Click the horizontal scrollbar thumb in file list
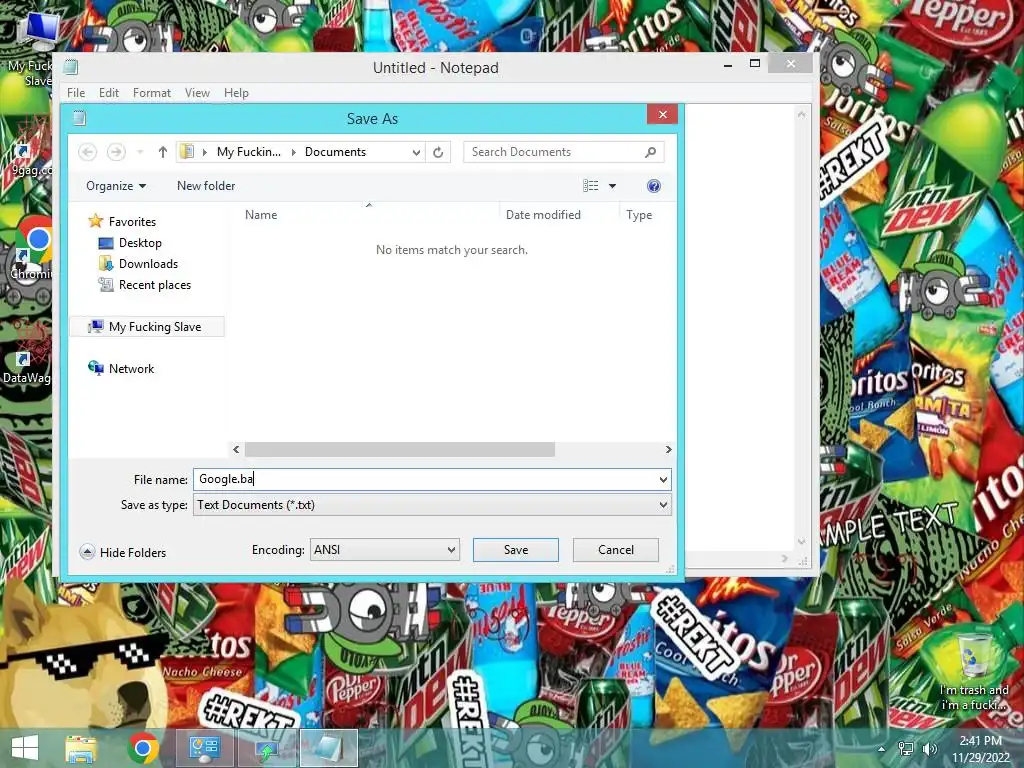Image resolution: width=1024 pixels, height=768 pixels. 400,449
